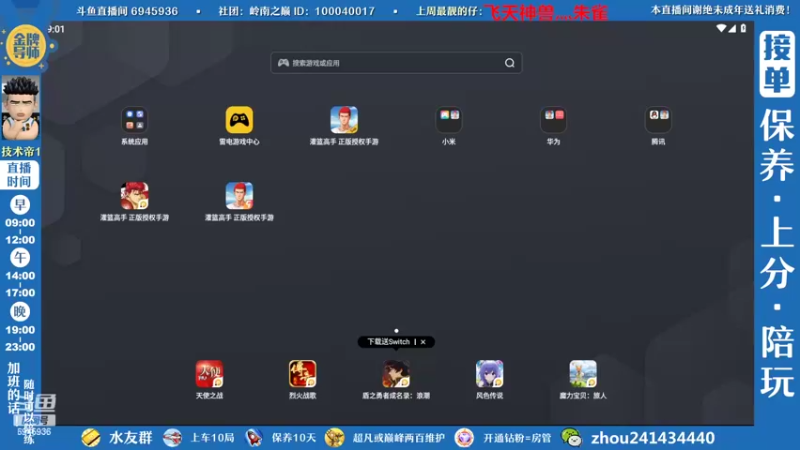Tap the battery status icon
Image resolution: width=800 pixels, height=450 pixels.
point(743,29)
